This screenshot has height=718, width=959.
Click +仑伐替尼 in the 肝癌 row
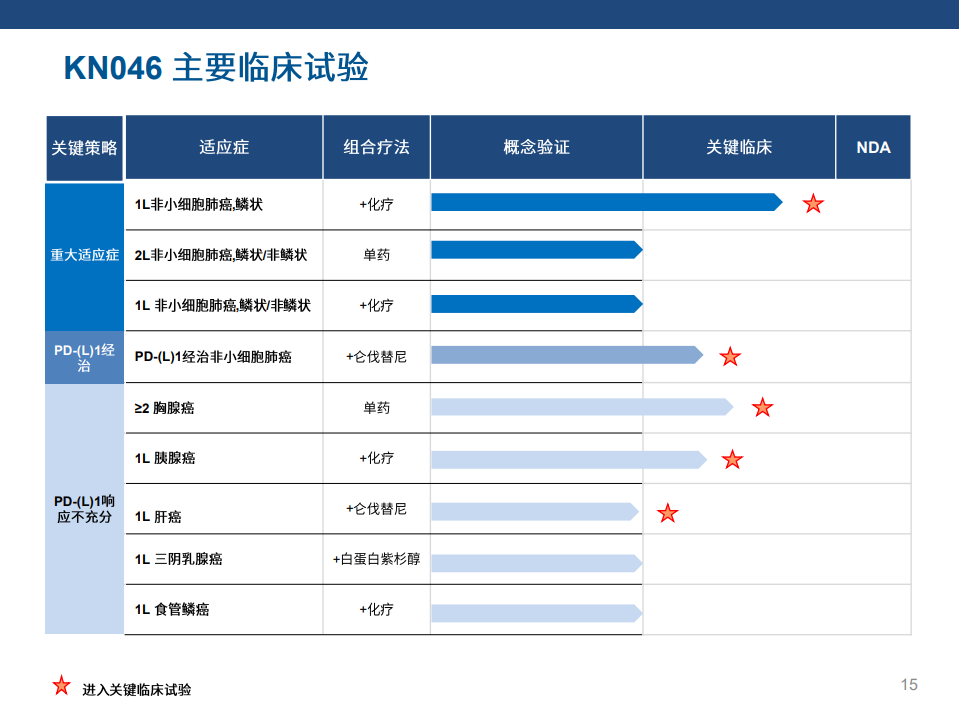[x=376, y=509]
